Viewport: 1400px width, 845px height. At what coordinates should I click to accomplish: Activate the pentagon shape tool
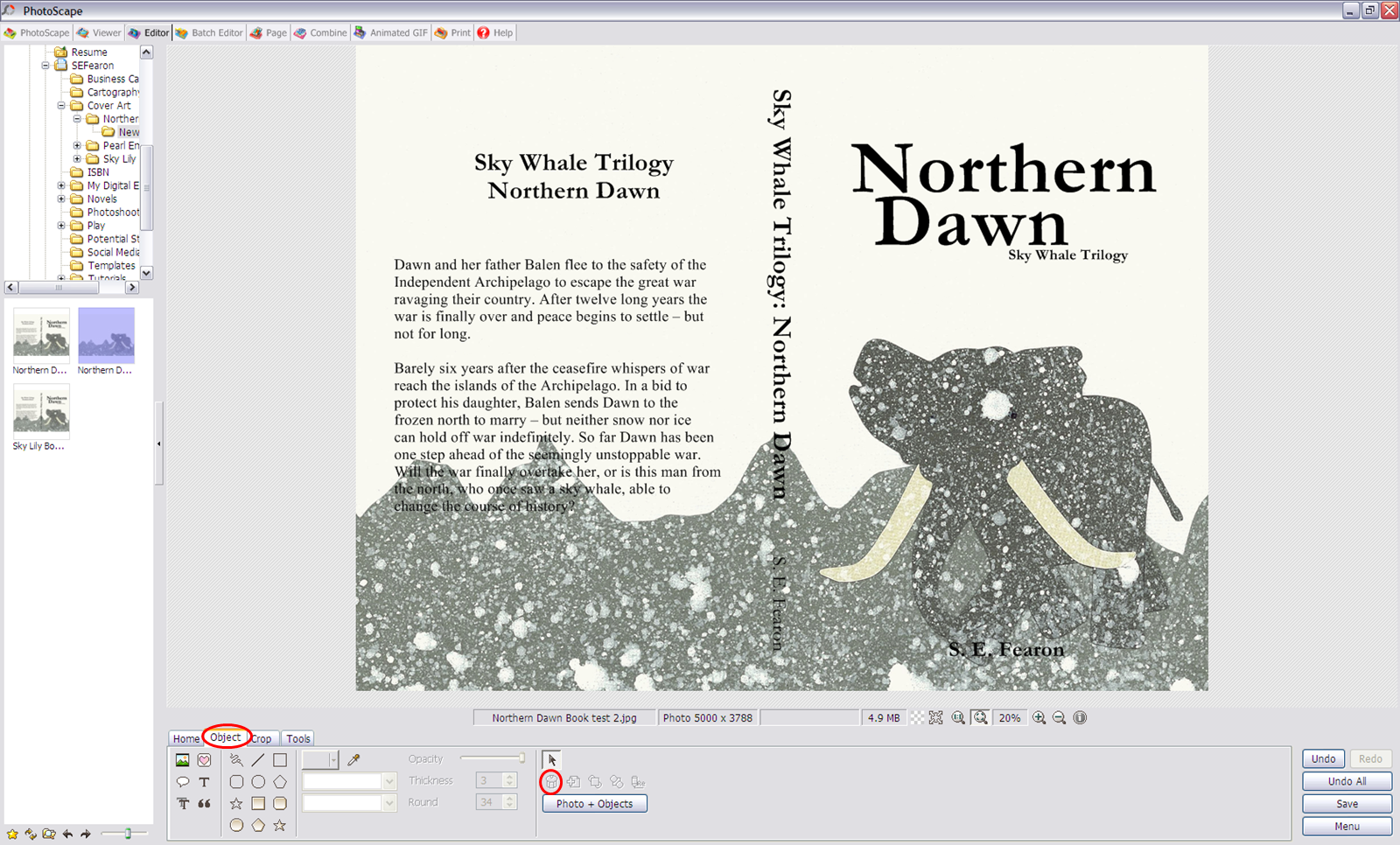pos(280,781)
